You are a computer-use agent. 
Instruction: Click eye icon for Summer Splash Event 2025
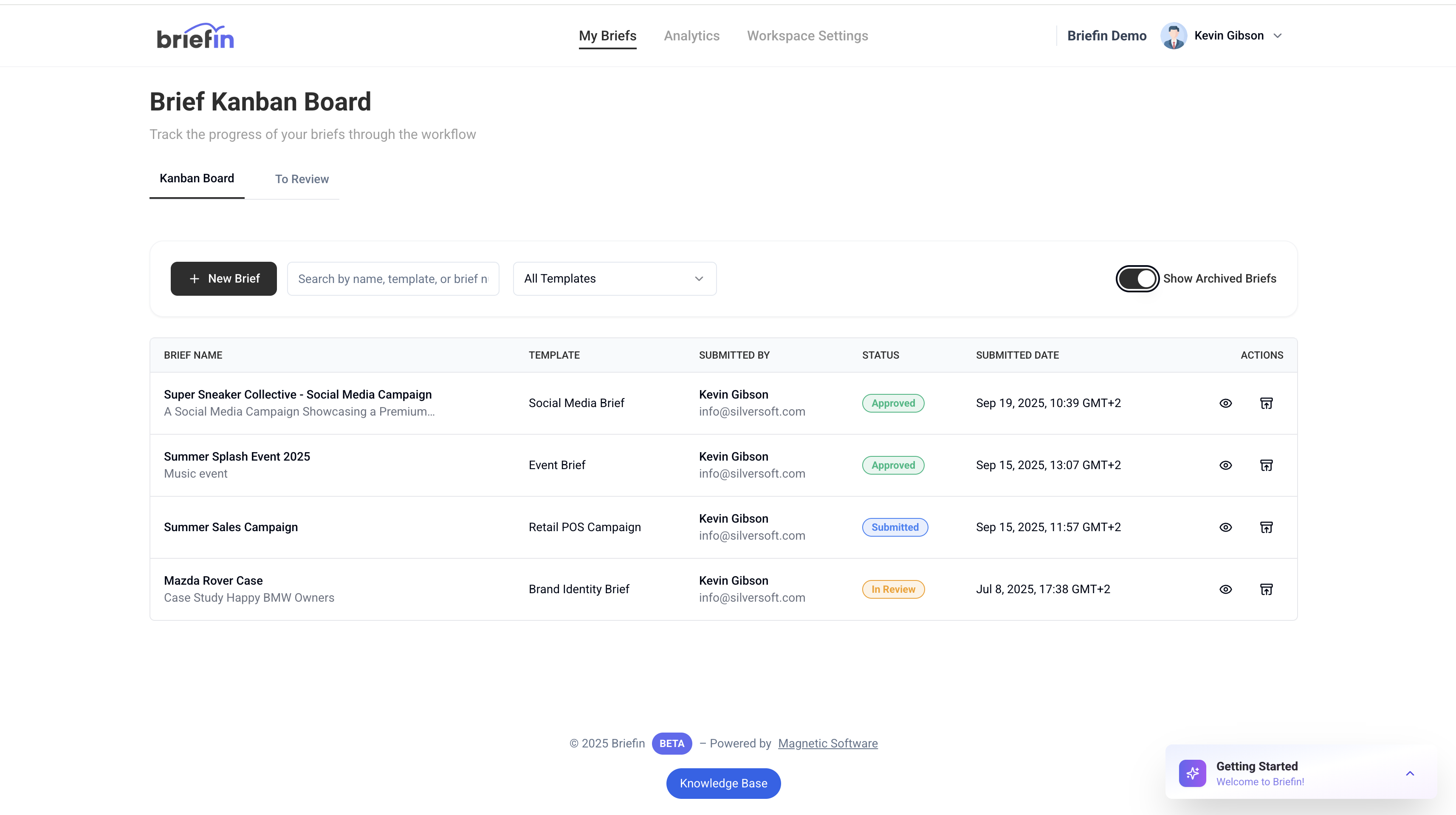pos(1225,465)
